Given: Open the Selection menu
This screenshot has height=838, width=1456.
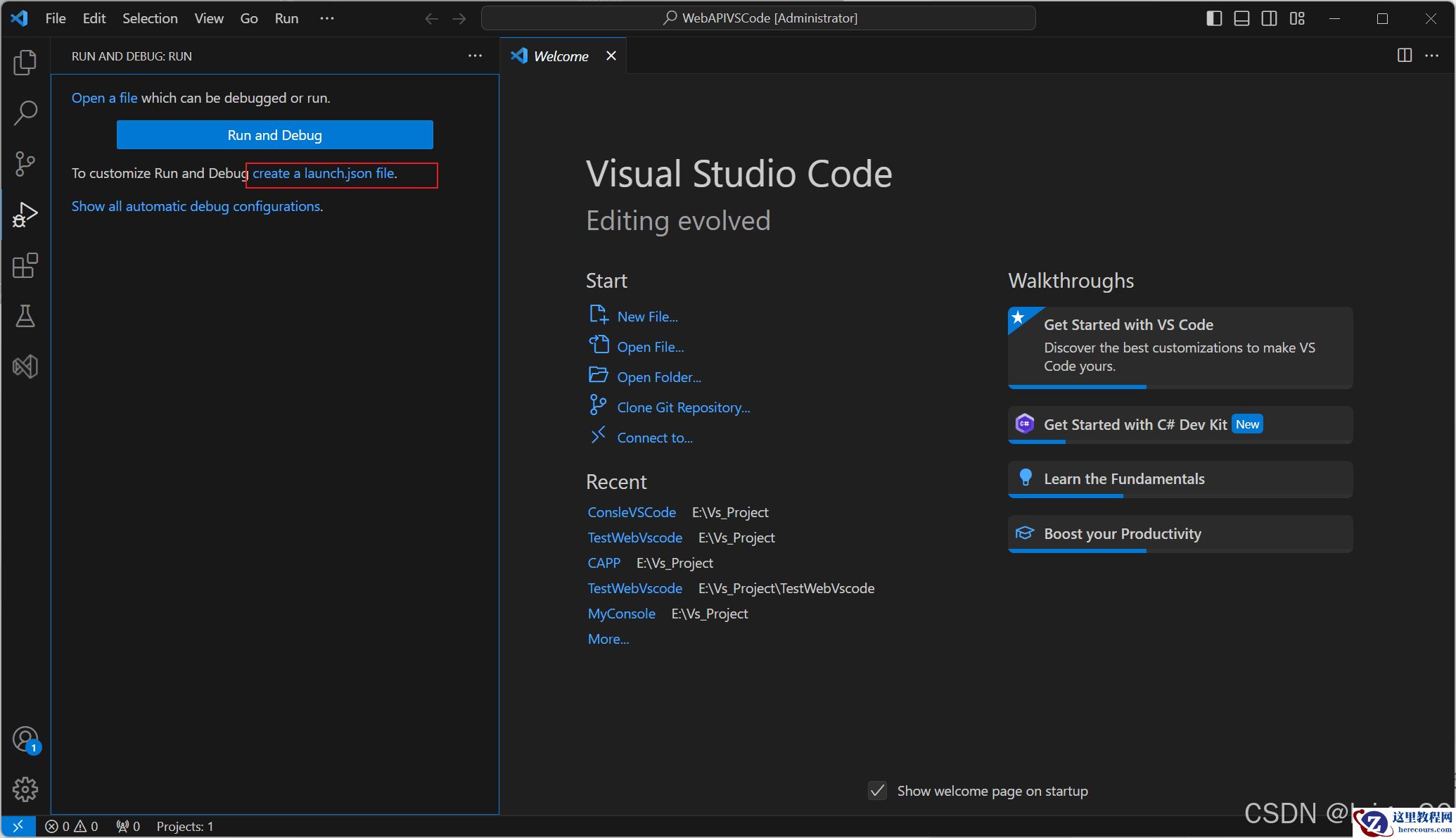Looking at the screenshot, I should pyautogui.click(x=150, y=18).
